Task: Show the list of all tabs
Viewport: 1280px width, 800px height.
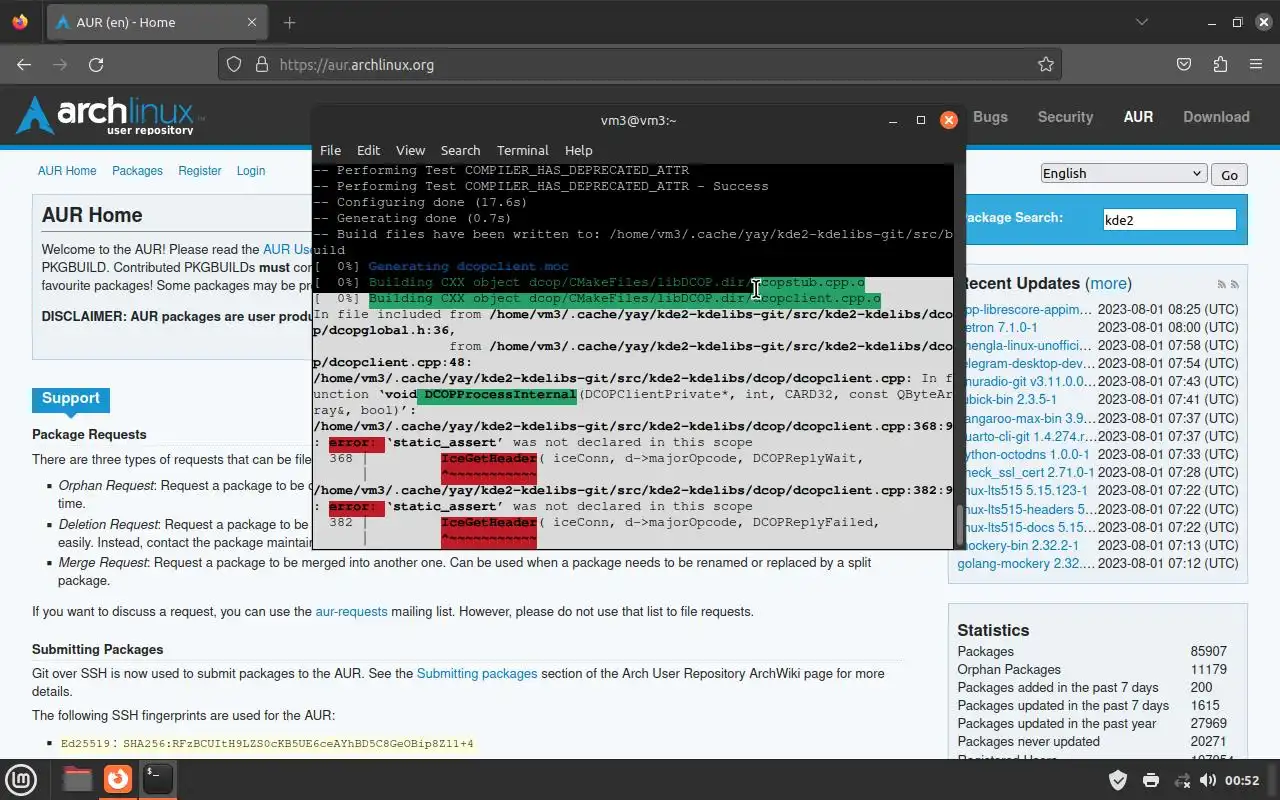Action: (1142, 22)
